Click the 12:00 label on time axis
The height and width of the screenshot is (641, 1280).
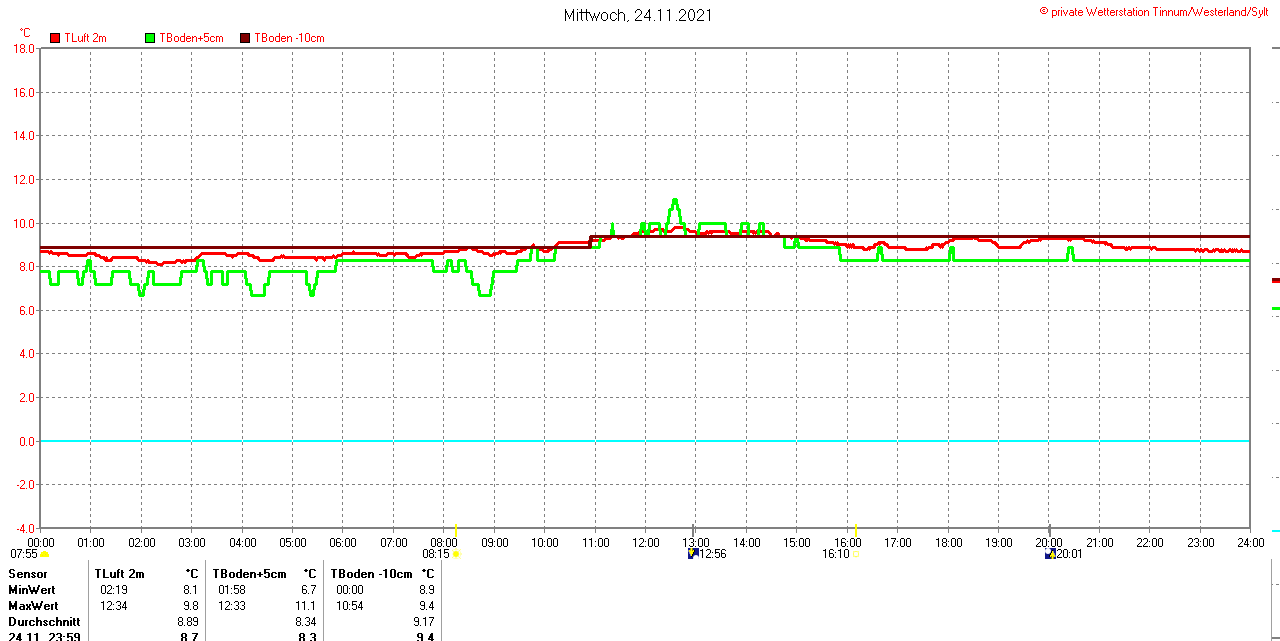click(645, 543)
